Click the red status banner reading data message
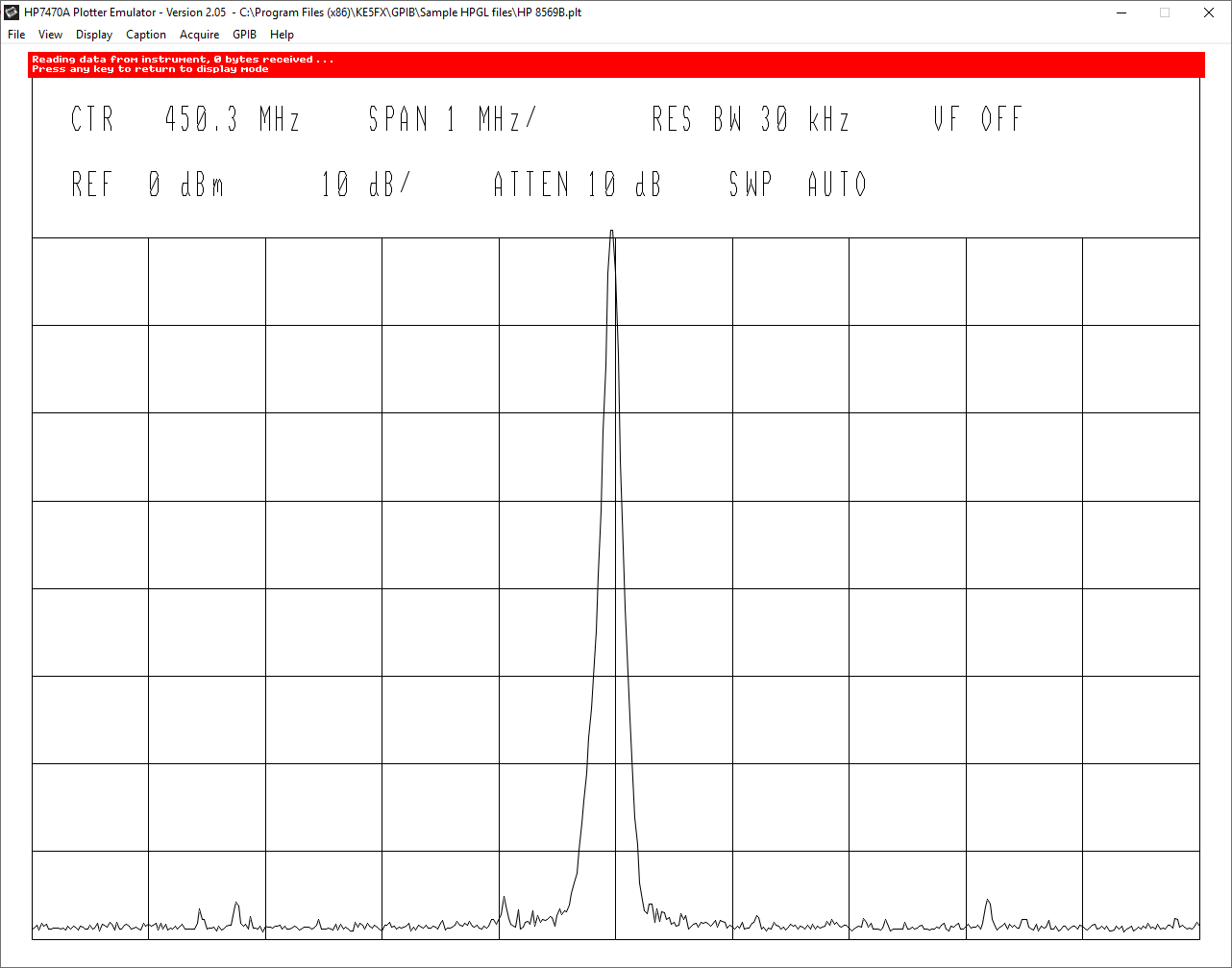 click(x=616, y=64)
